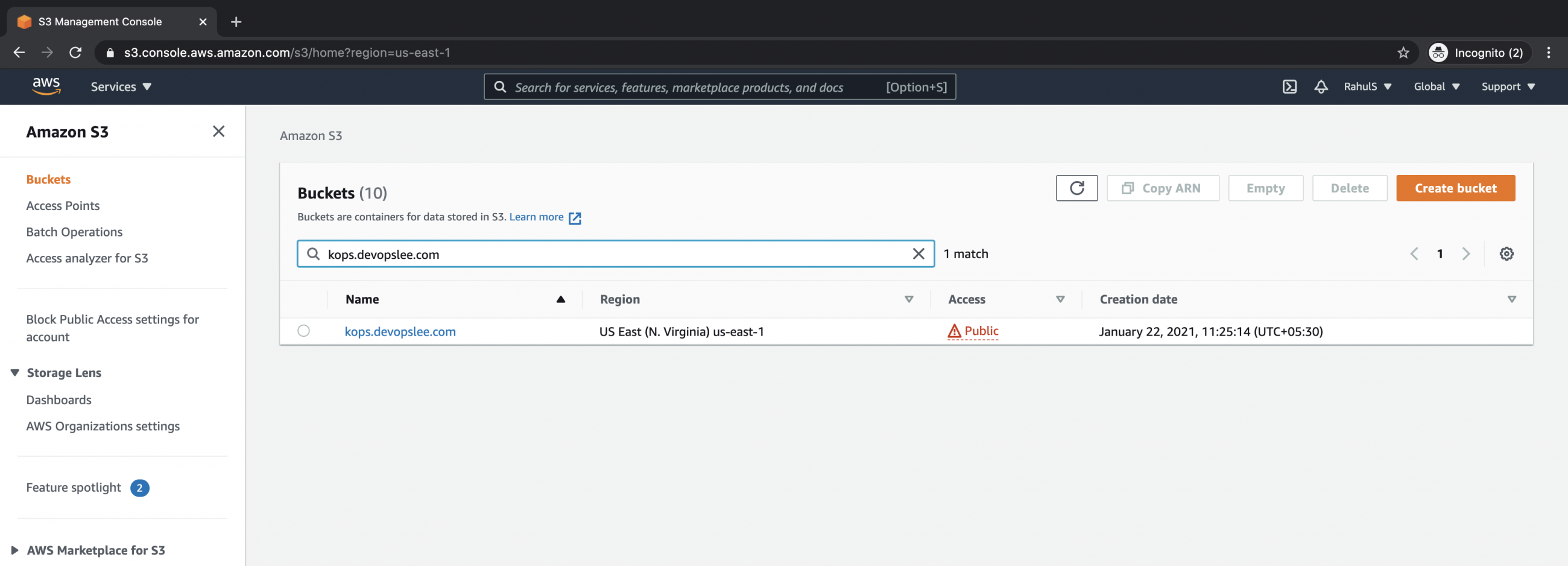
Task: Click the 'January 22, 2021, 11:25:14' creation date
Action: point(1210,331)
